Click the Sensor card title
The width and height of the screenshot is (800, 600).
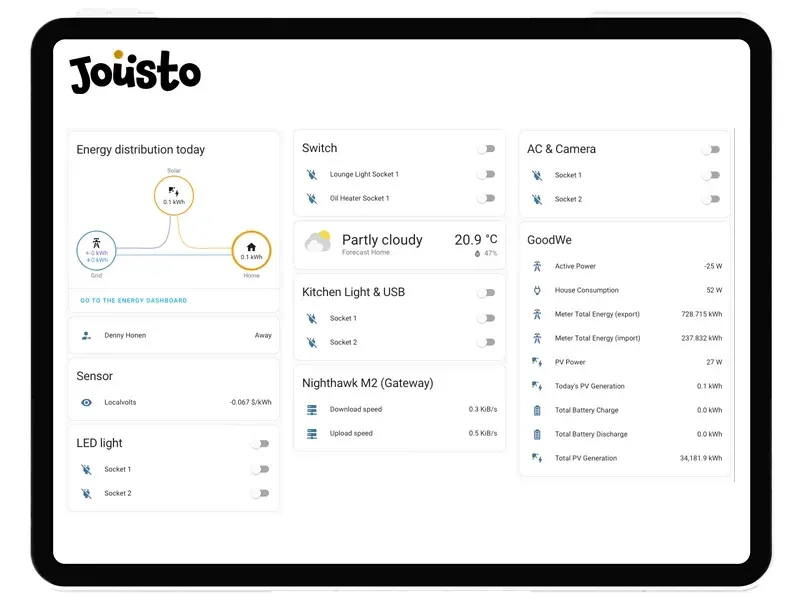[94, 376]
